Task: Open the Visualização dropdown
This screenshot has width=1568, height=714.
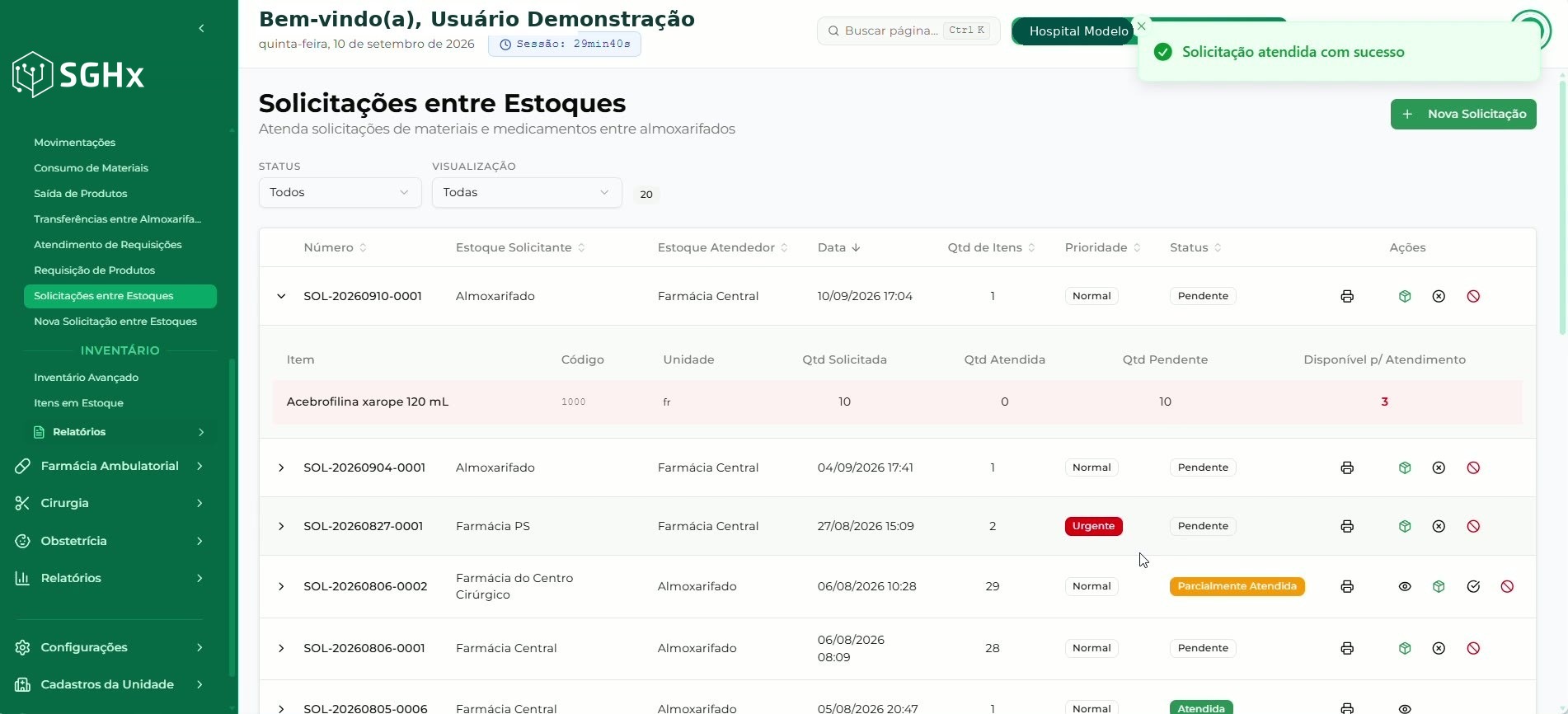Action: 527,192
